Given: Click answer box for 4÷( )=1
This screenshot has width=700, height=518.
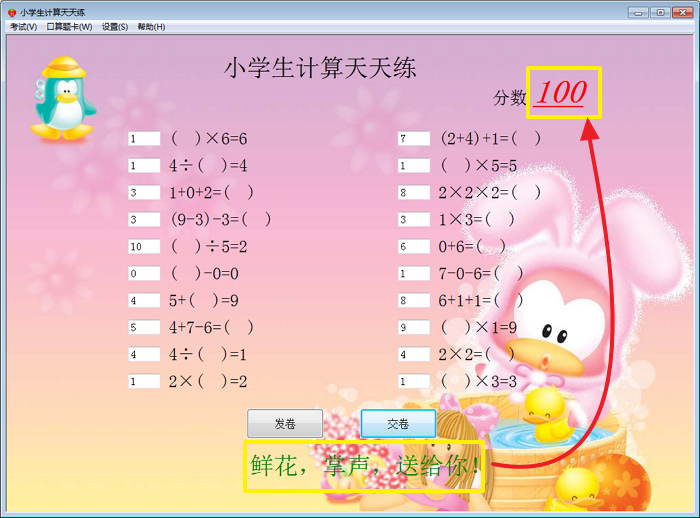Looking at the screenshot, I should tap(144, 354).
